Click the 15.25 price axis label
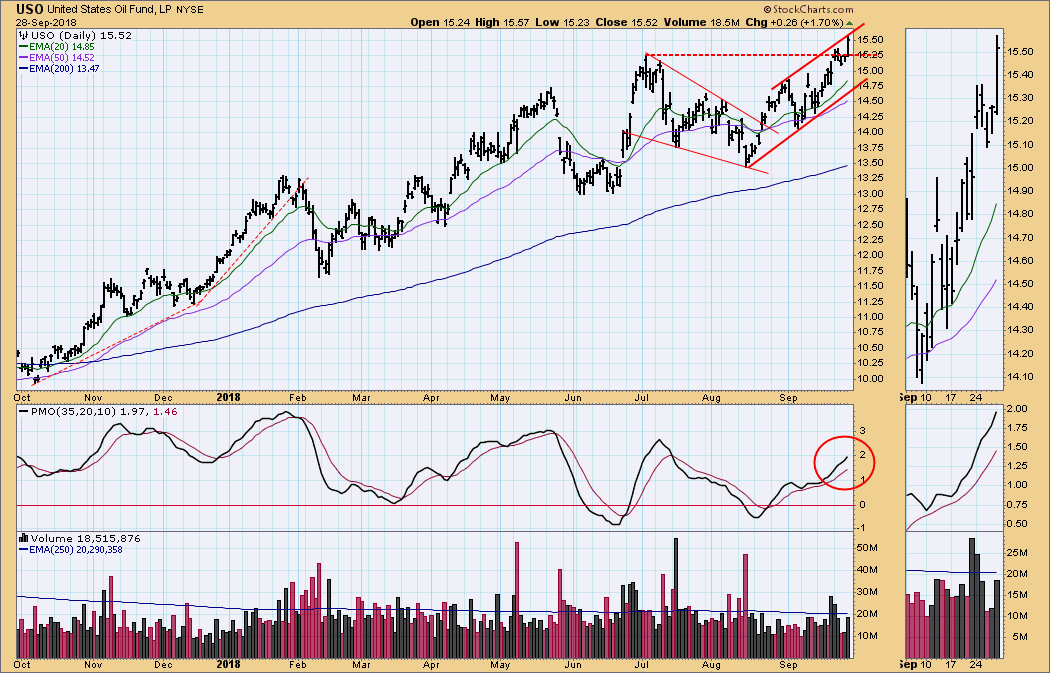This screenshot has width=1050, height=673. coord(871,55)
